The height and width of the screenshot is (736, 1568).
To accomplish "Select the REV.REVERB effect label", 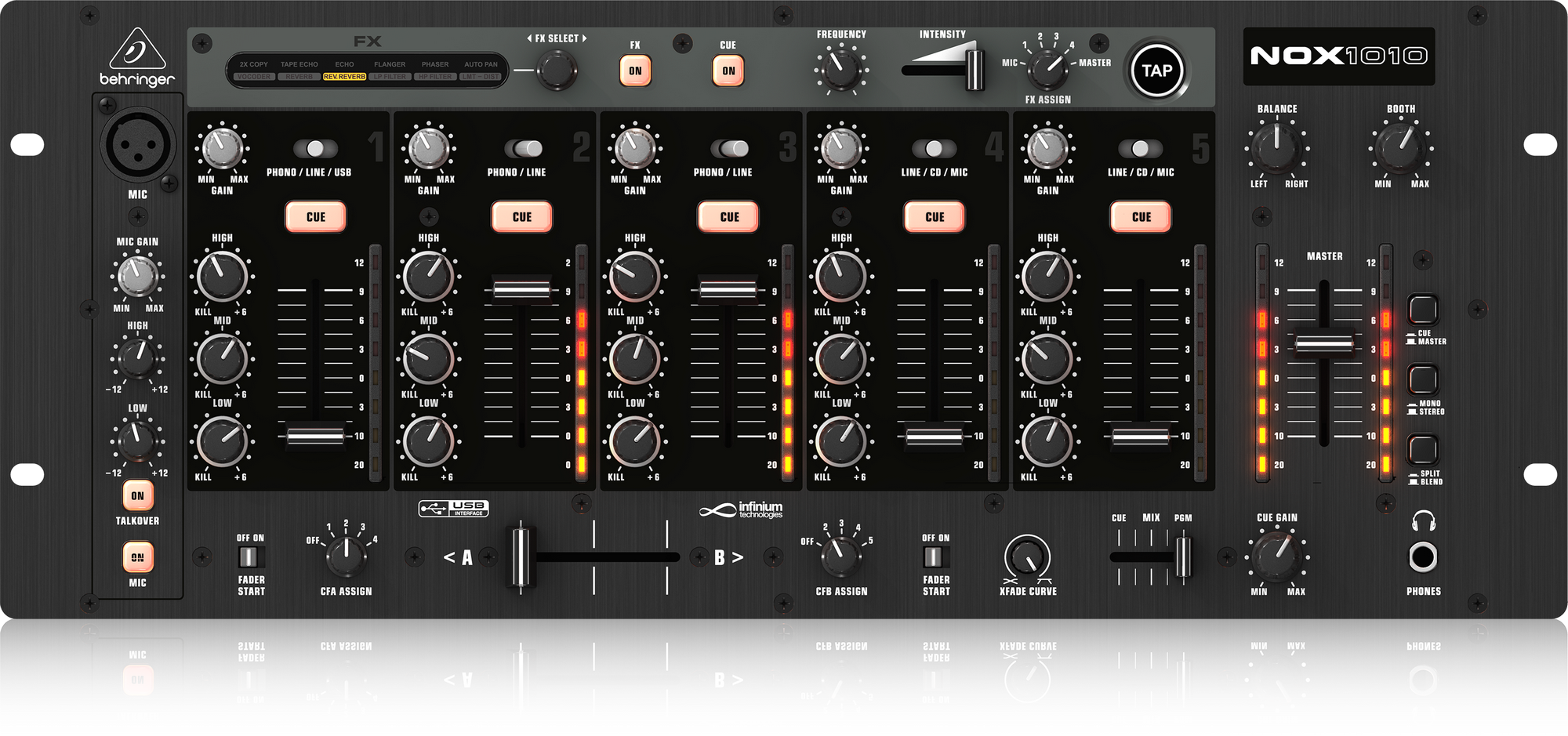I will pyautogui.click(x=346, y=77).
